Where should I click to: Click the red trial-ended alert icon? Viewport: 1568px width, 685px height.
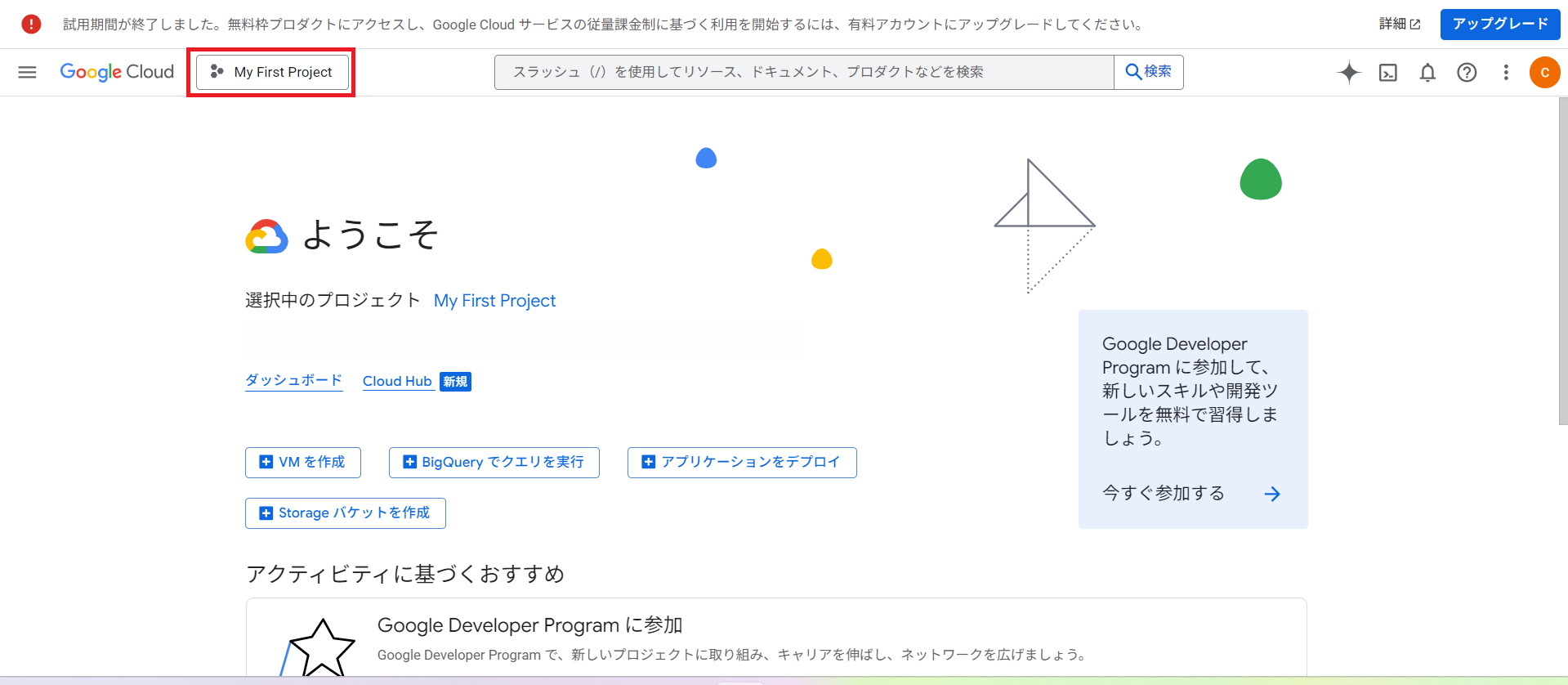pyautogui.click(x=31, y=25)
